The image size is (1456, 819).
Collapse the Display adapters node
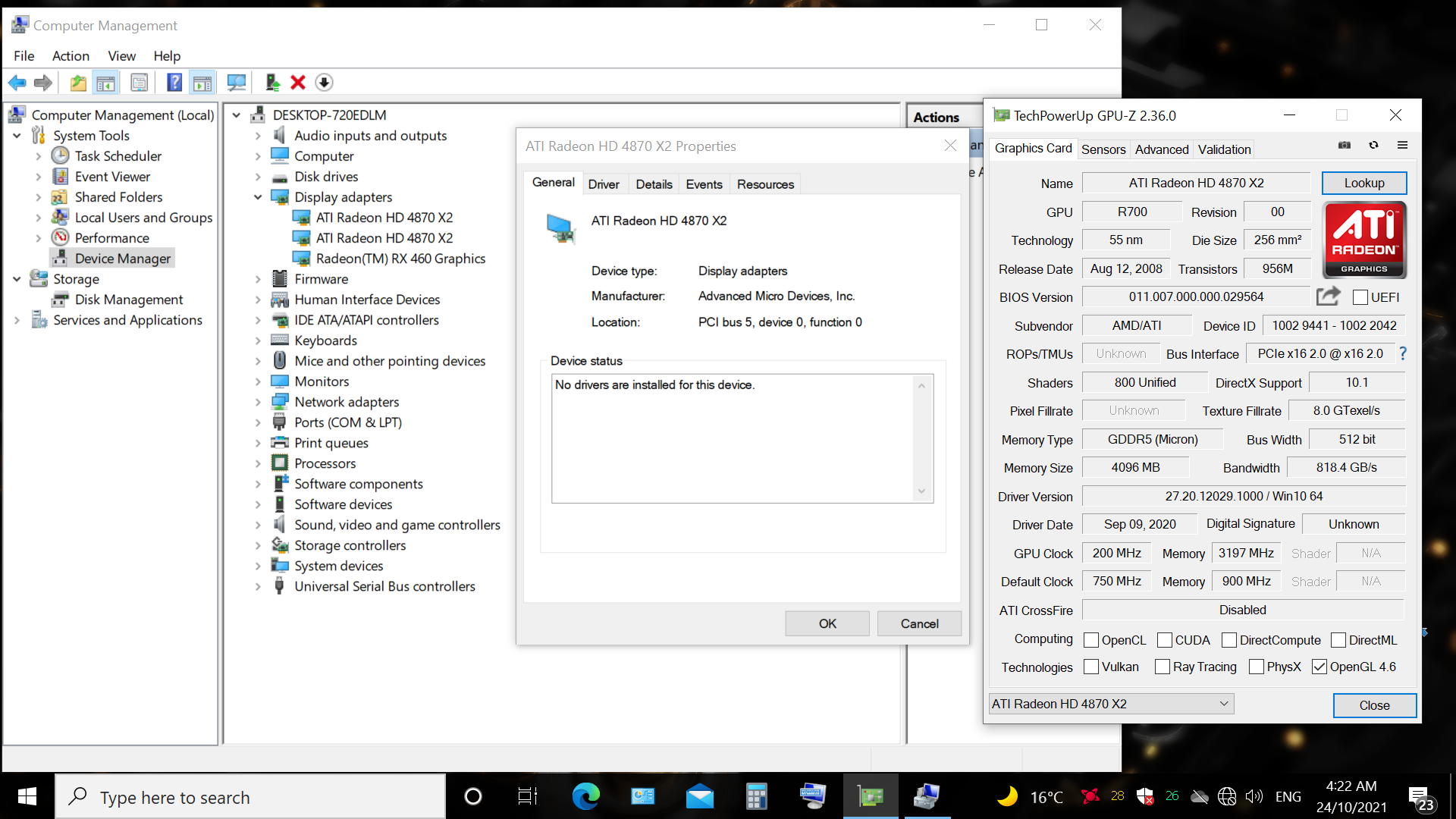(258, 197)
